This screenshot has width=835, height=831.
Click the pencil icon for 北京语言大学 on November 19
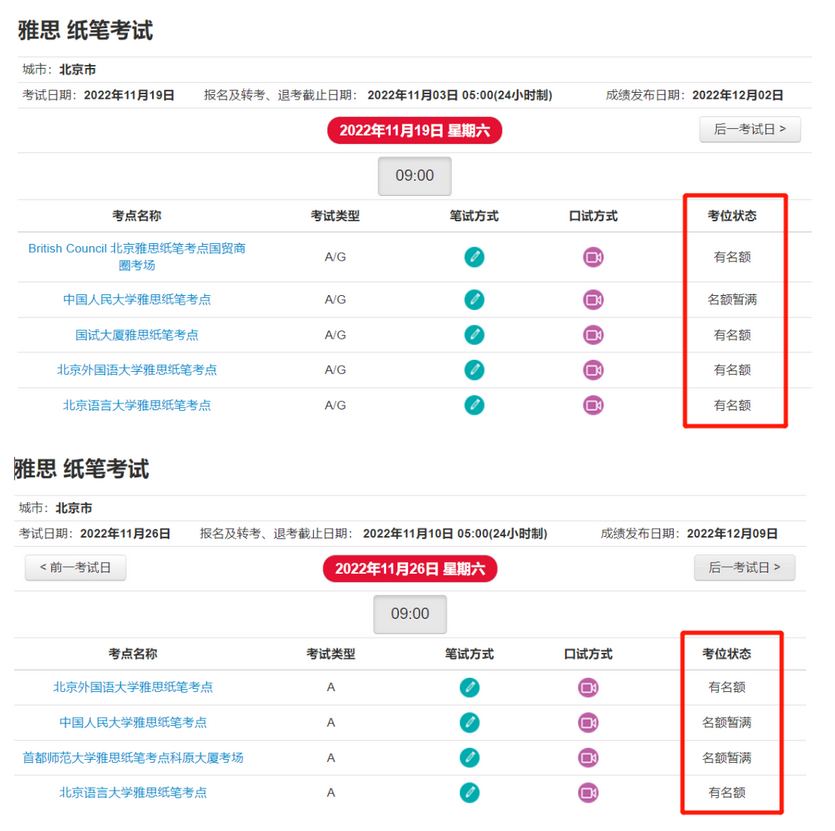(474, 405)
